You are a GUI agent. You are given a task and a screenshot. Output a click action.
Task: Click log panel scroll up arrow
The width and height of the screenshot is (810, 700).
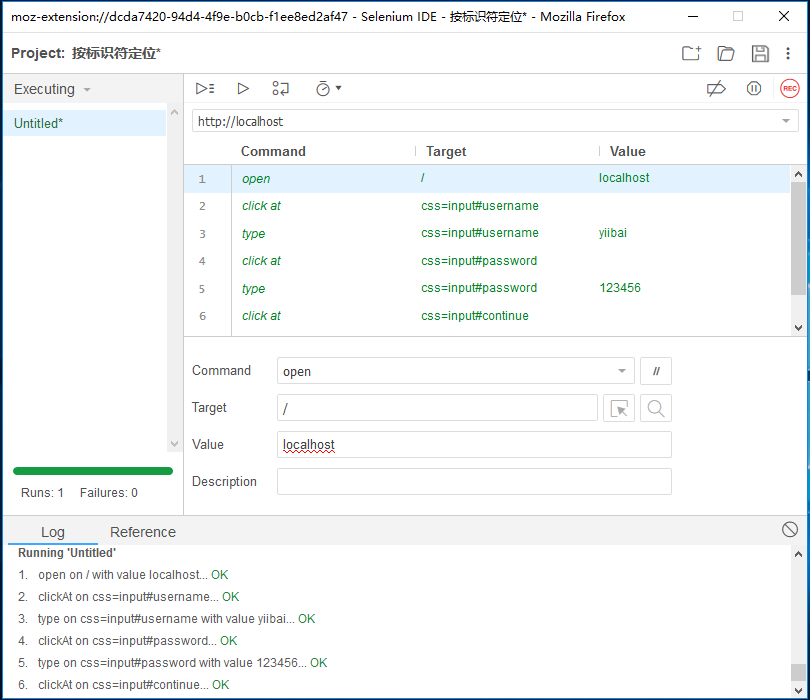click(x=798, y=554)
